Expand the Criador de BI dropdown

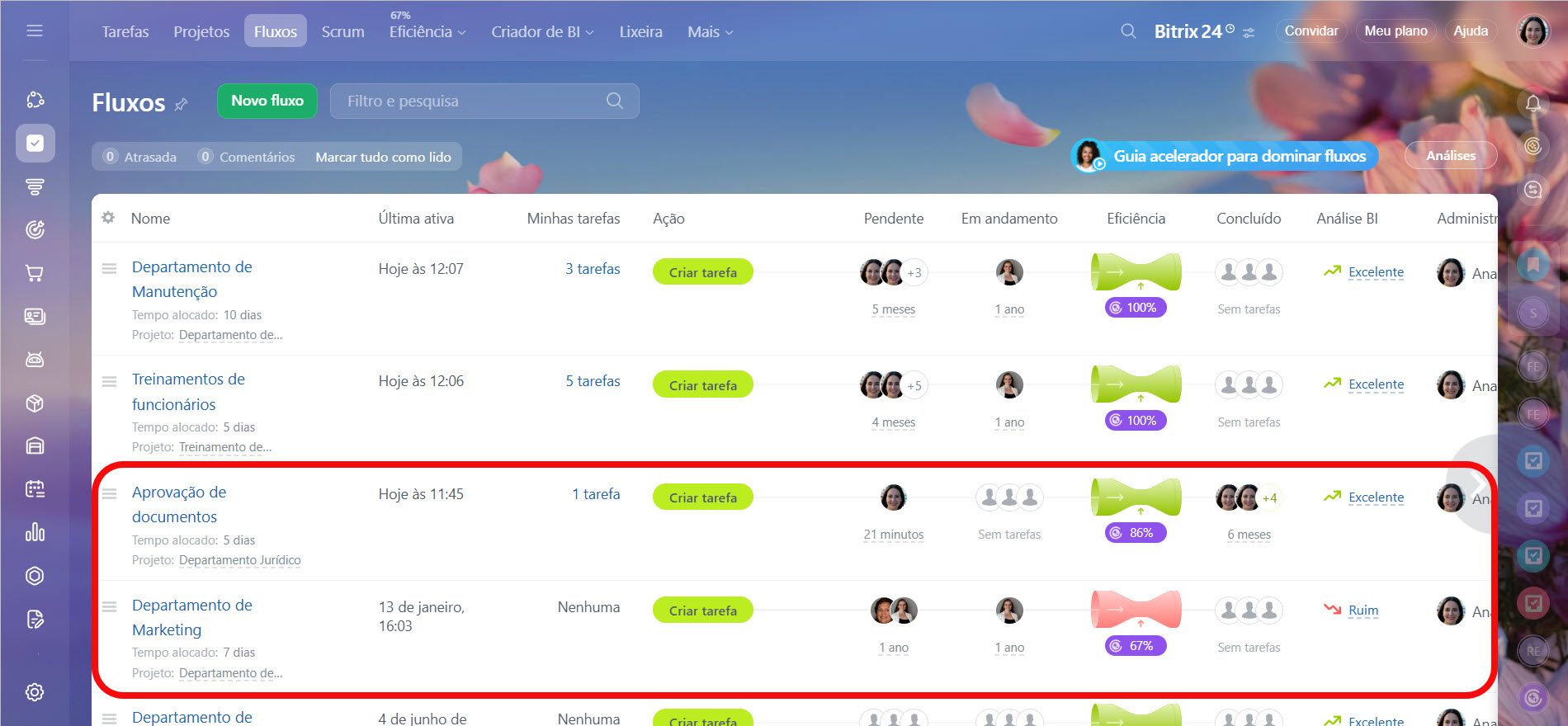(x=542, y=31)
